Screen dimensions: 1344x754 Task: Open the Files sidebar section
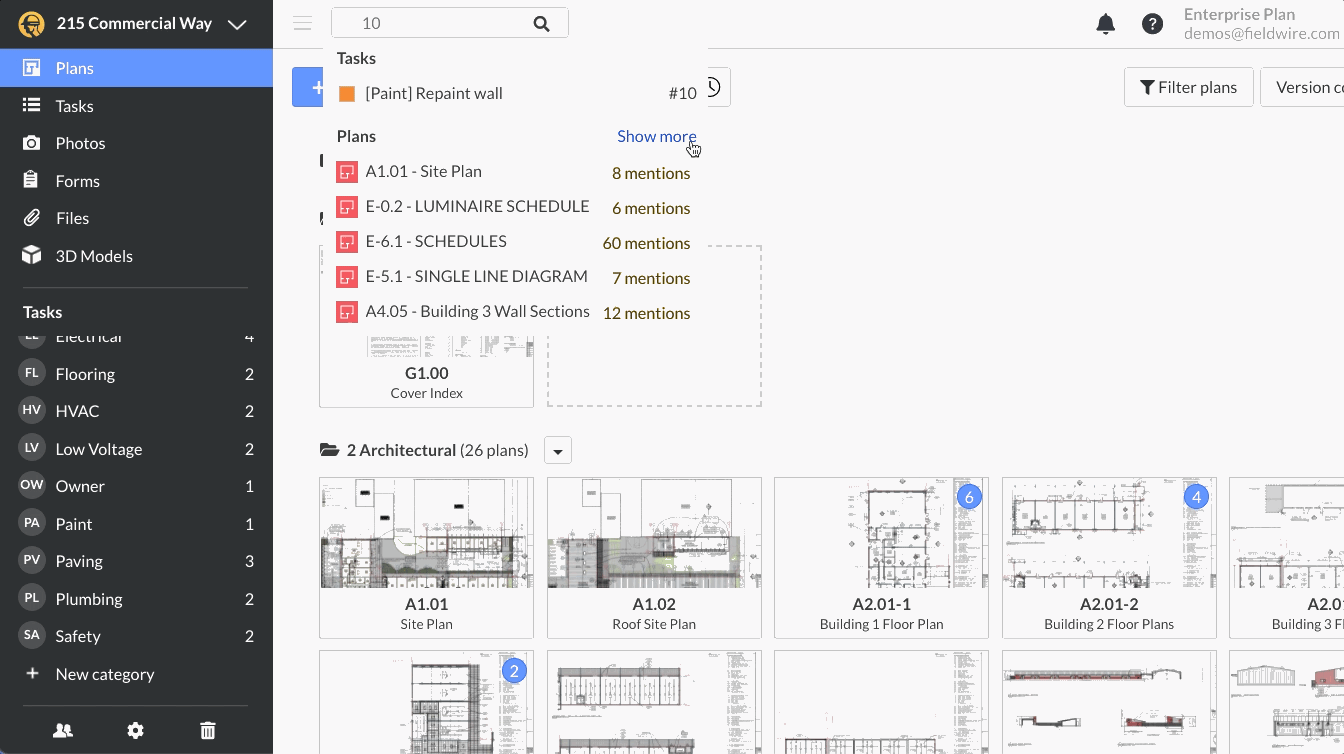pos(136,218)
